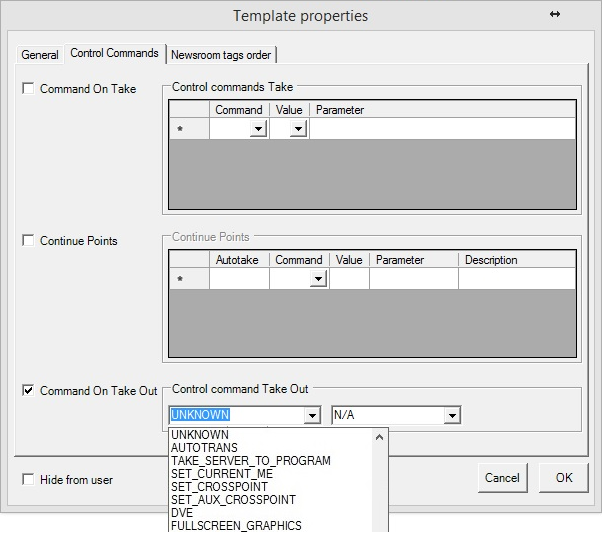
Task: Choose TAKE_SERVER_TO_PROGRAM from the list
Action: pyautogui.click(x=250, y=461)
